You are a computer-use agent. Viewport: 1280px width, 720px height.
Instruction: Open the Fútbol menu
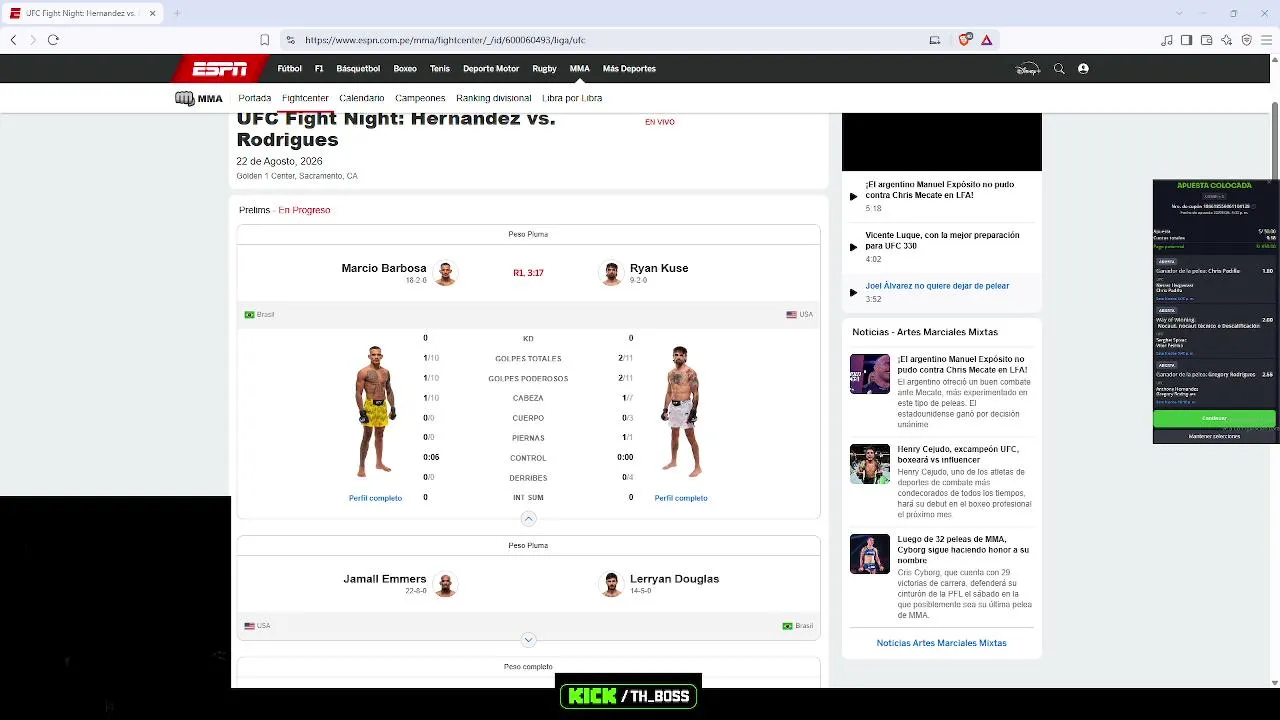pyautogui.click(x=290, y=69)
